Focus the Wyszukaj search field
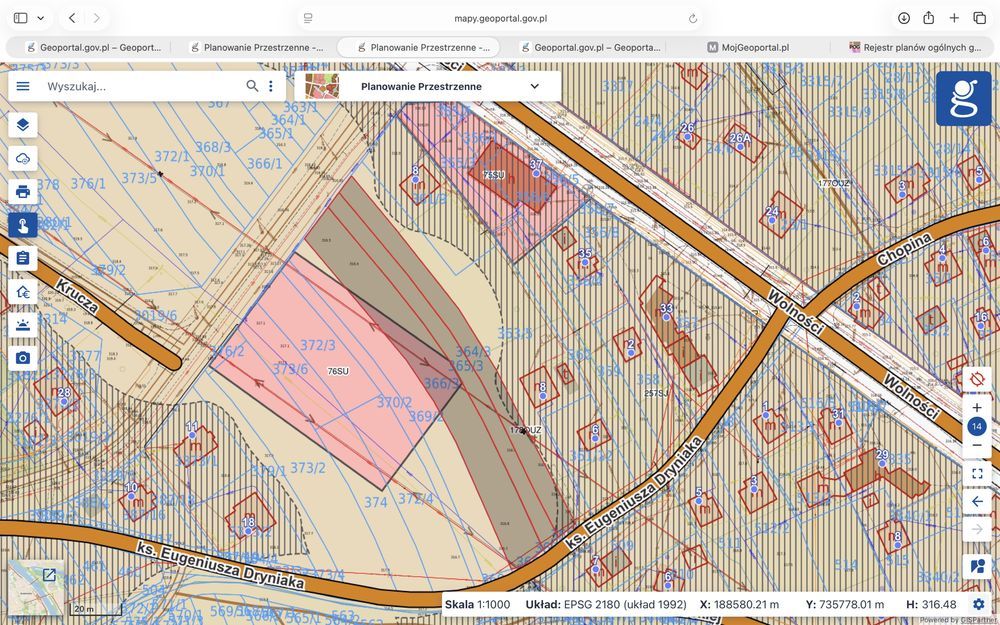Viewport: 1000px width, 625px height. click(143, 86)
